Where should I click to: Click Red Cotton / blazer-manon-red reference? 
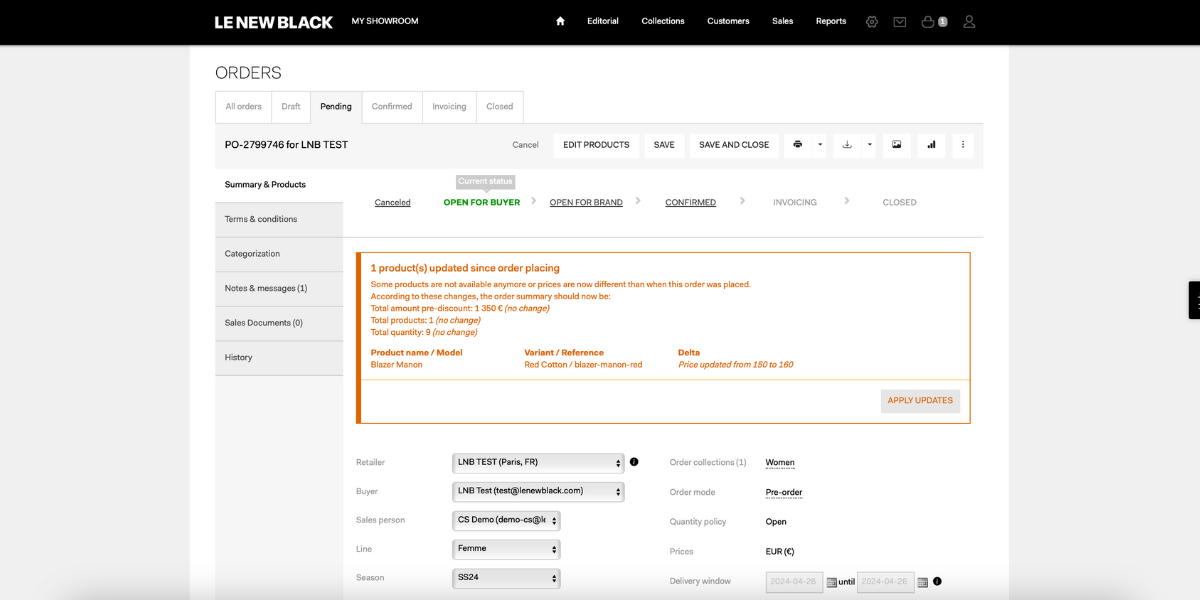point(583,365)
